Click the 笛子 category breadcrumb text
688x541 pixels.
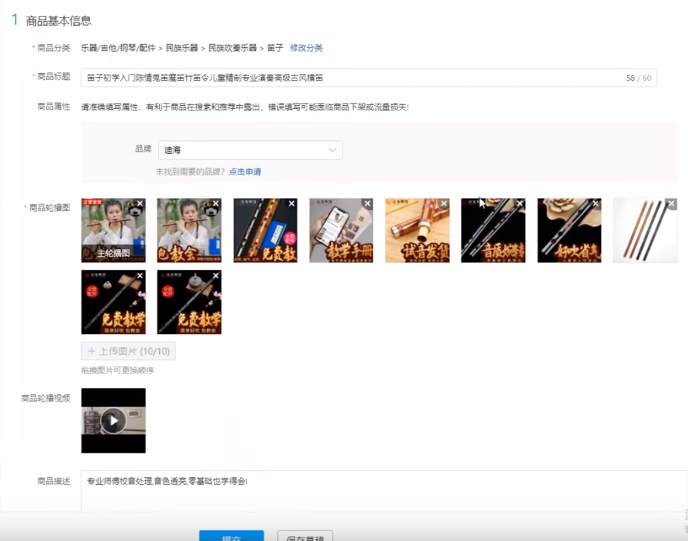275,48
